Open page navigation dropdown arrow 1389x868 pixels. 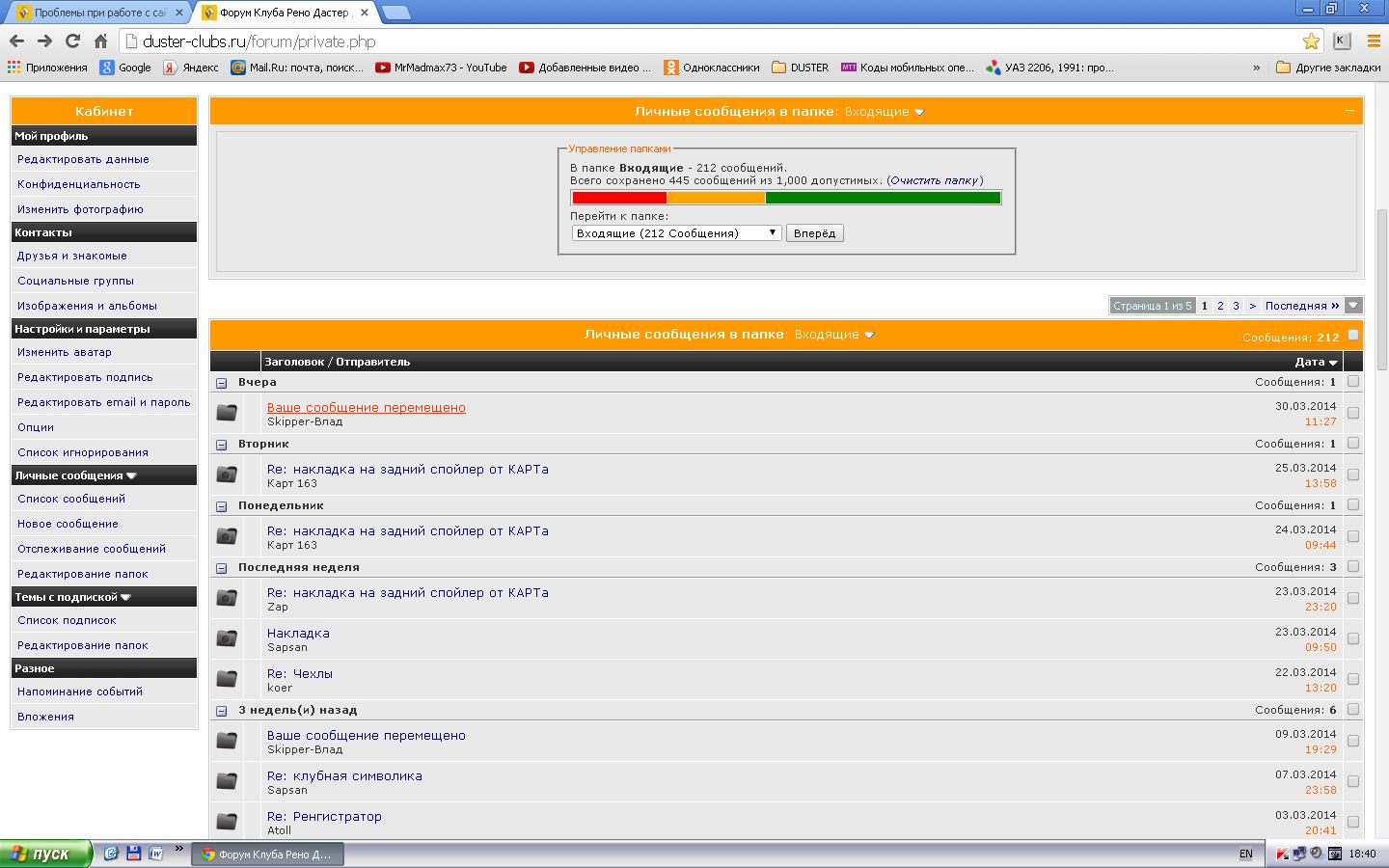[x=1353, y=306]
